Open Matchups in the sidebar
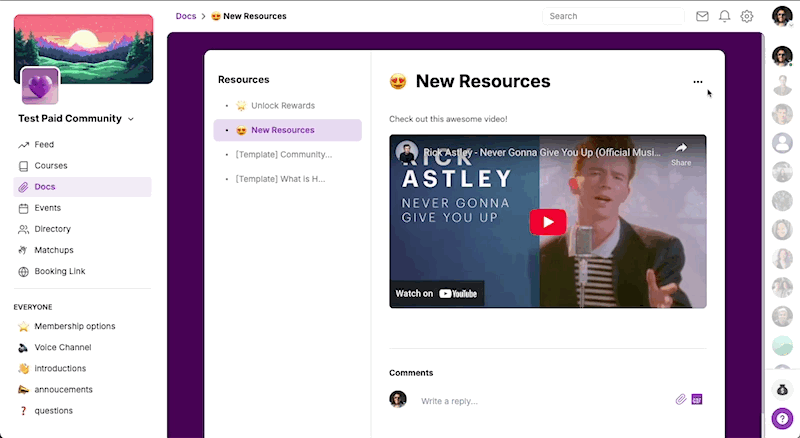Image resolution: width=800 pixels, height=438 pixels. click(x=82, y=250)
